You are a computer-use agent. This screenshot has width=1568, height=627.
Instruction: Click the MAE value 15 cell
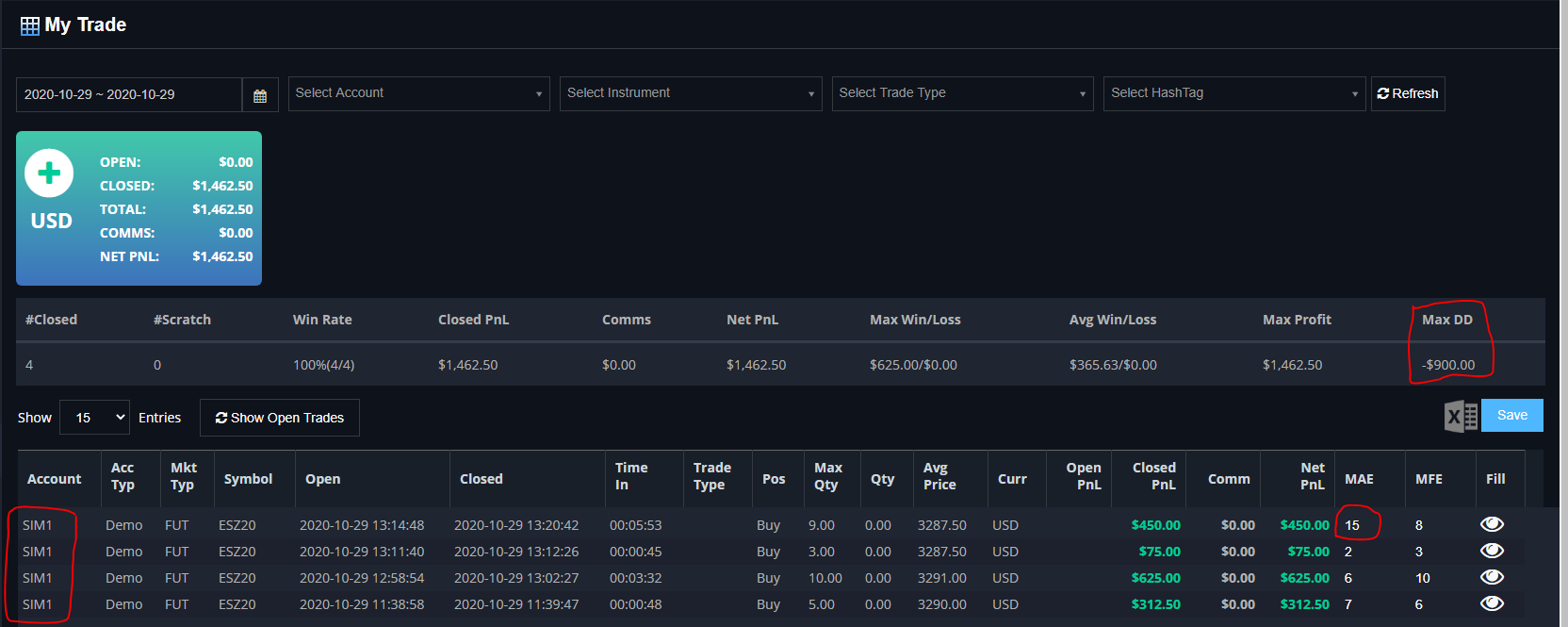coord(1352,525)
